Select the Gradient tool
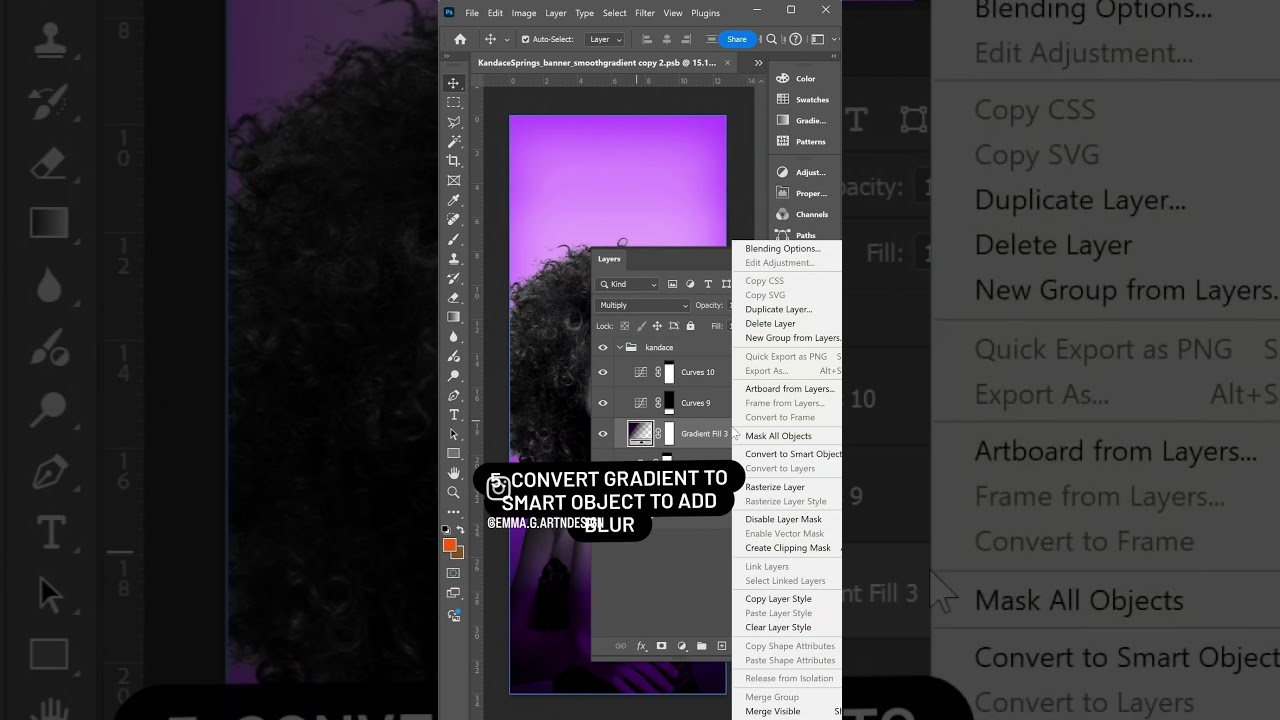Screen dimensions: 1280x720 [x=454, y=317]
